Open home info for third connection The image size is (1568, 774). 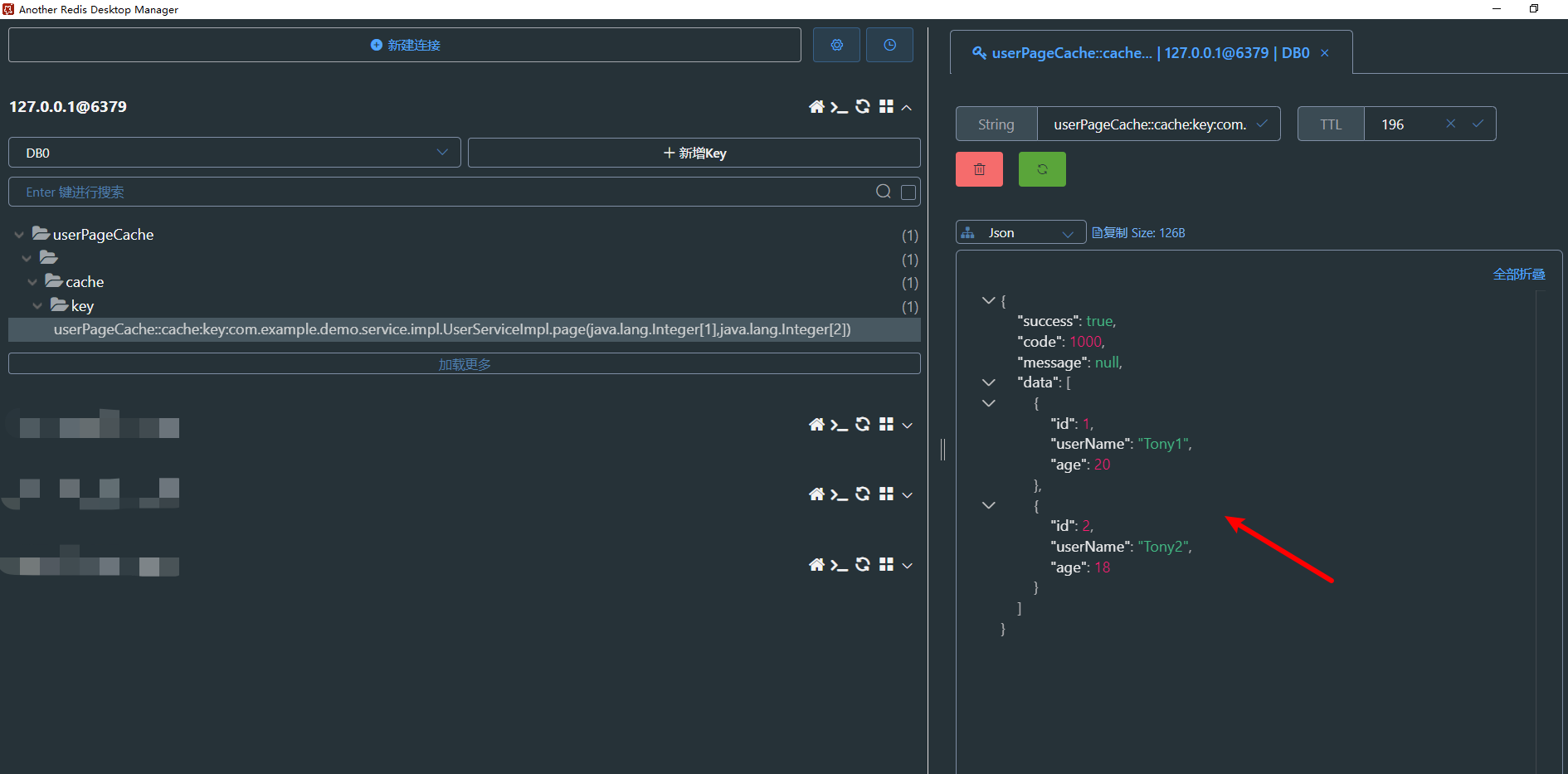tap(816, 494)
